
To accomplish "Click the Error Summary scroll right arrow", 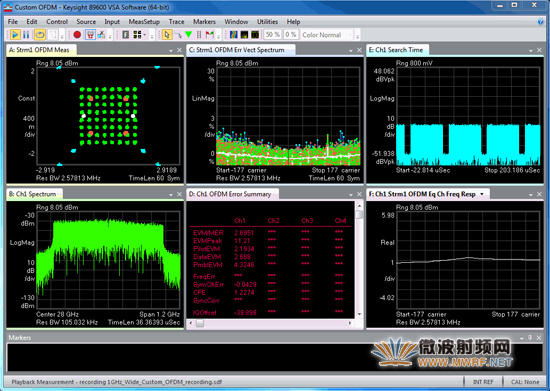I will (350, 323).
